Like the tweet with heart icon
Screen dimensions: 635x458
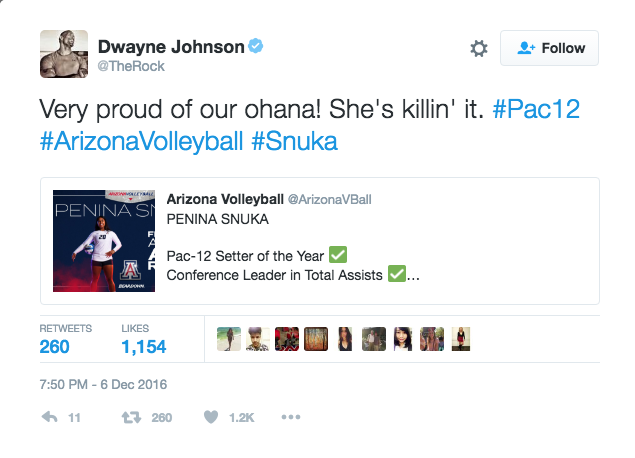211,417
